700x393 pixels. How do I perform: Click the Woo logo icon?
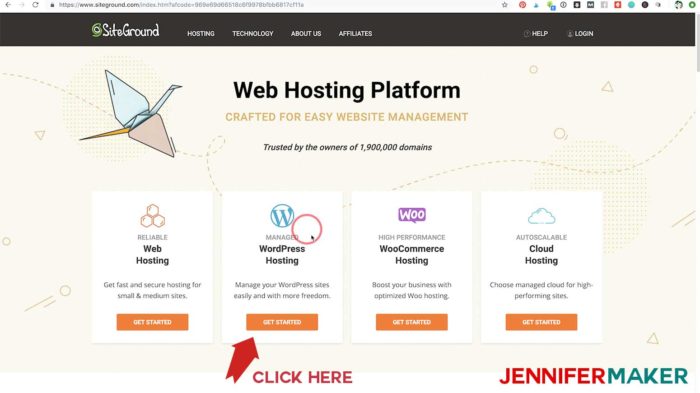pos(412,215)
